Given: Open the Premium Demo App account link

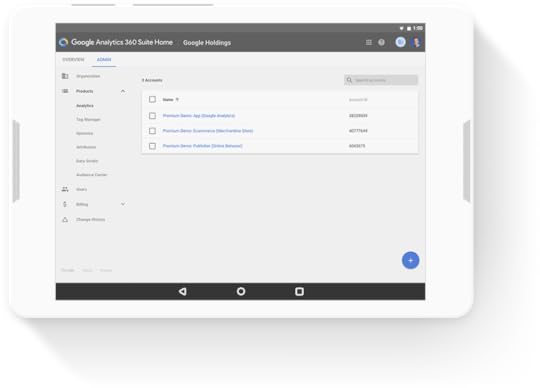Looking at the screenshot, I should 199,116.
